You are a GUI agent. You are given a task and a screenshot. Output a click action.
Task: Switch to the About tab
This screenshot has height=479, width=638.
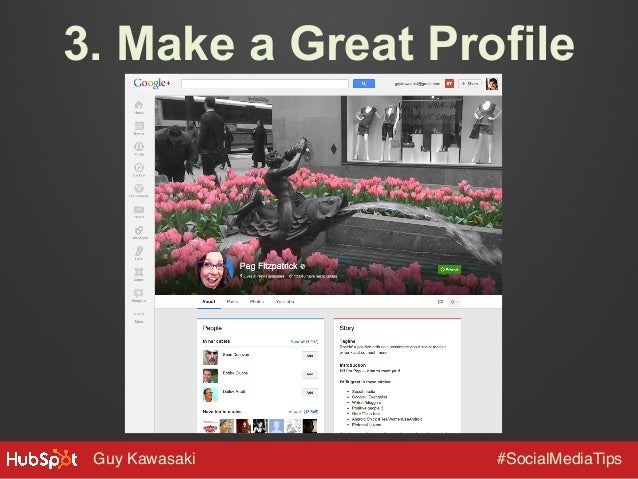pyautogui.click(x=209, y=302)
